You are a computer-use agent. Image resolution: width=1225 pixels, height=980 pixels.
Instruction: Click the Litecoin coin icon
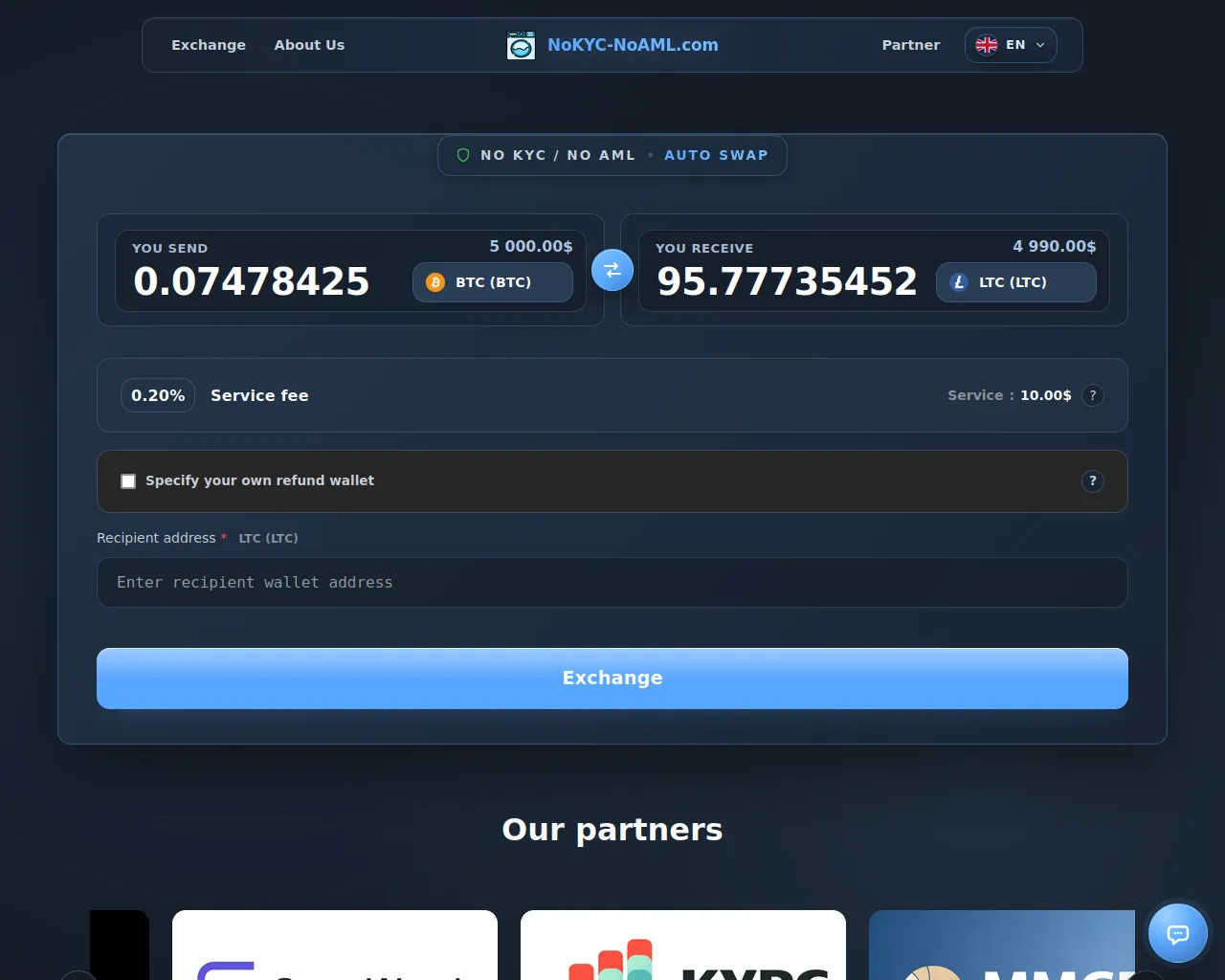959,282
